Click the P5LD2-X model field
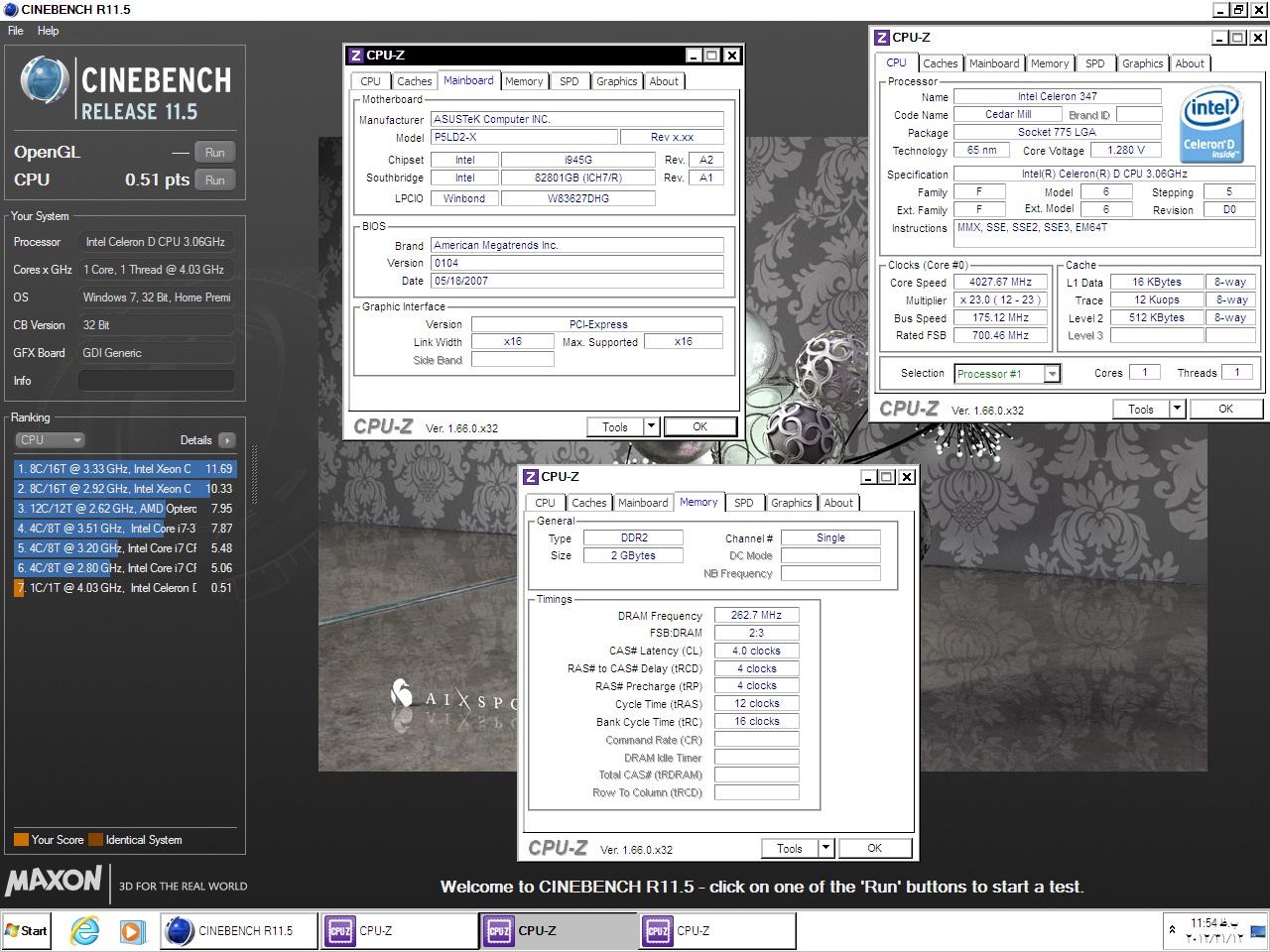This screenshot has width=1270, height=952. point(523,137)
